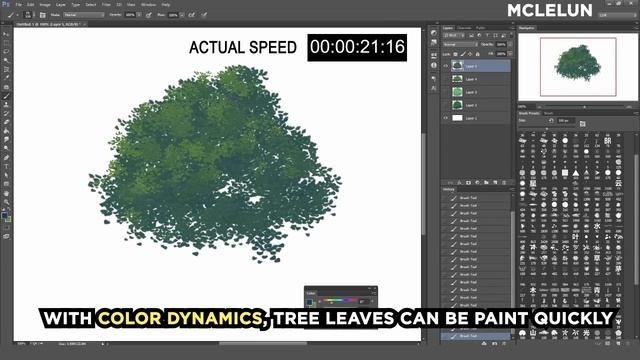Open layer blend mode dropdown
The image size is (640, 360).
[x=460, y=44]
